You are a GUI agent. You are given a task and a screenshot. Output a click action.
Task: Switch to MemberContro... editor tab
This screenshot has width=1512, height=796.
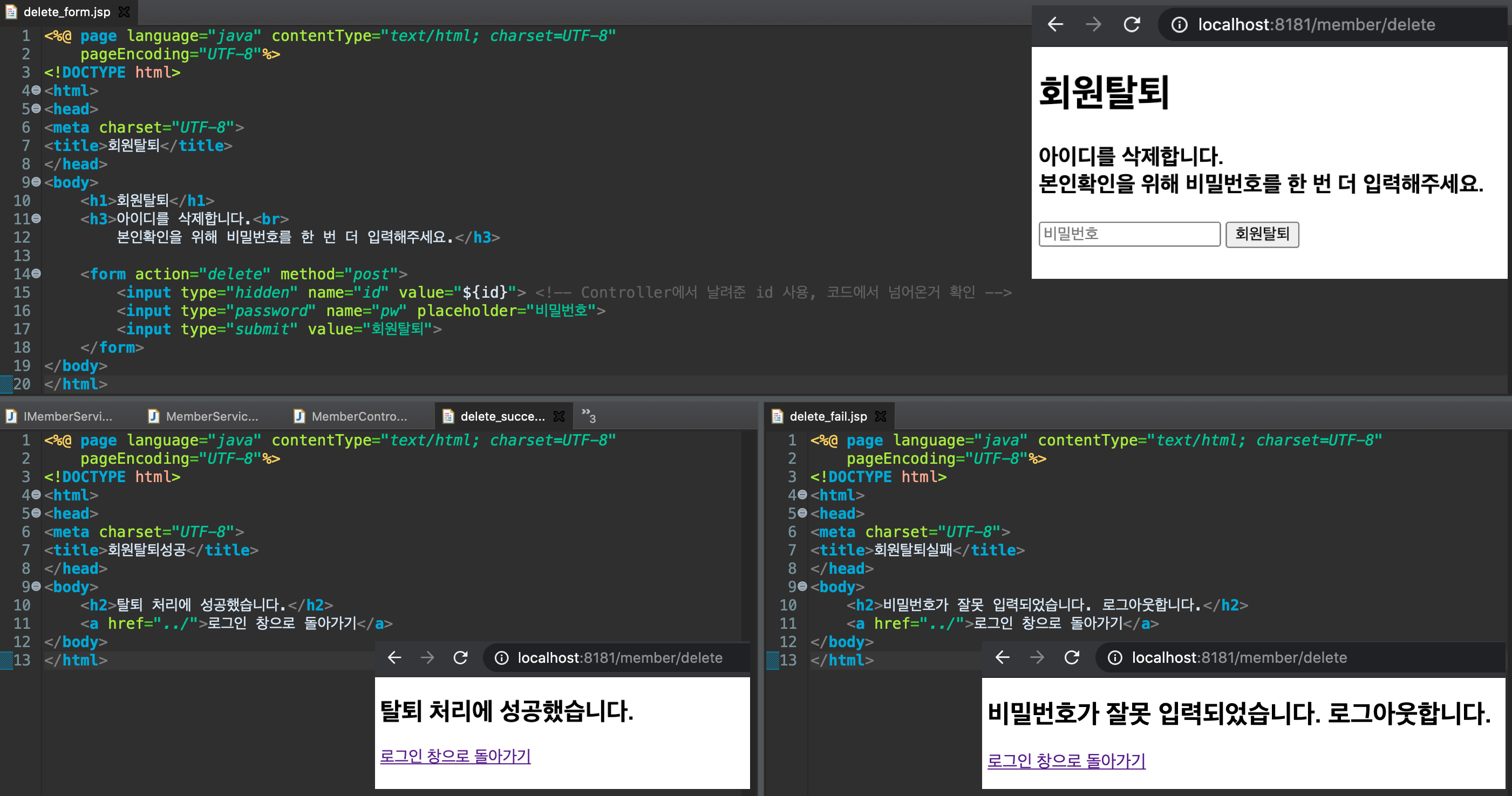(351, 416)
